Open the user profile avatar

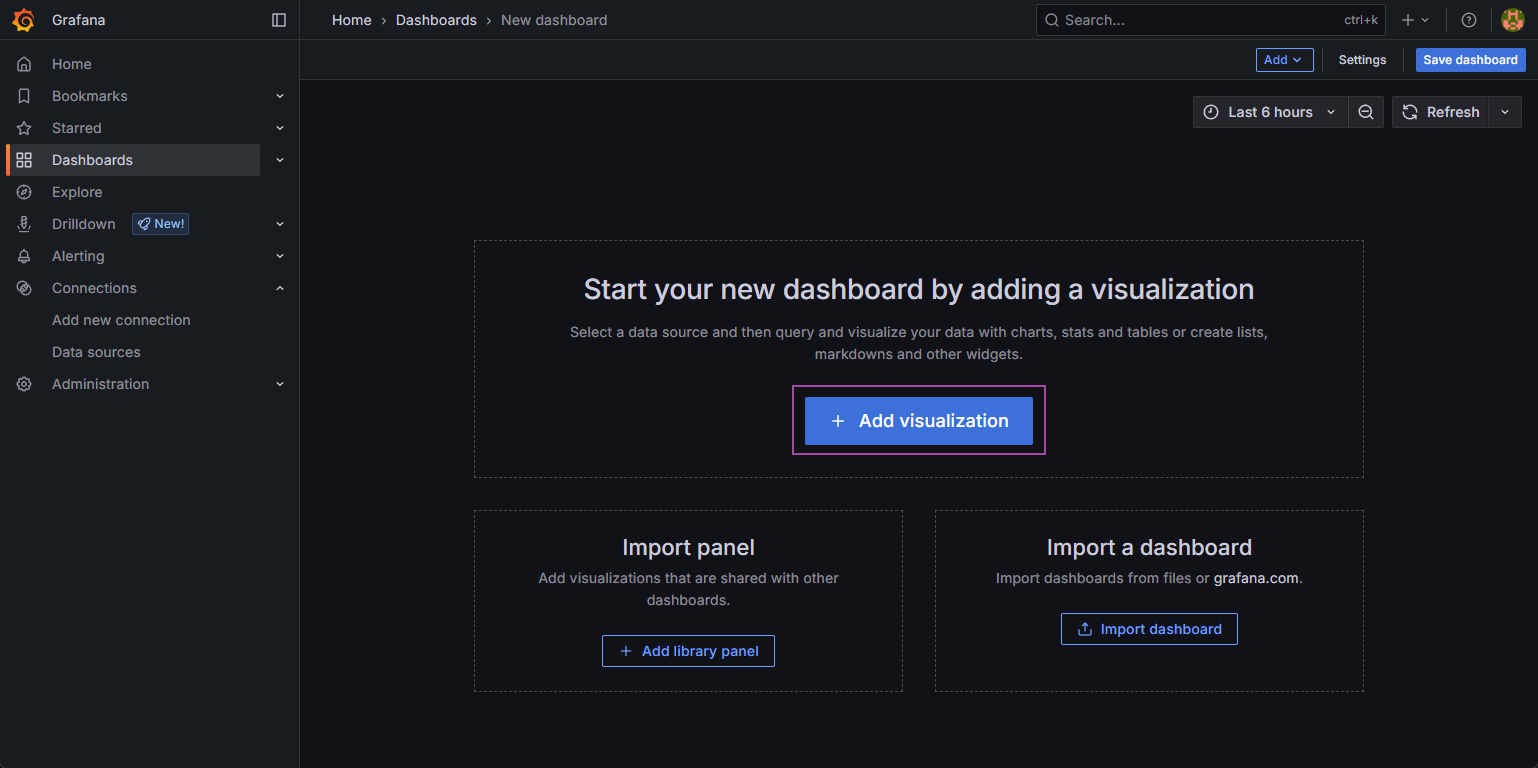tap(1512, 20)
